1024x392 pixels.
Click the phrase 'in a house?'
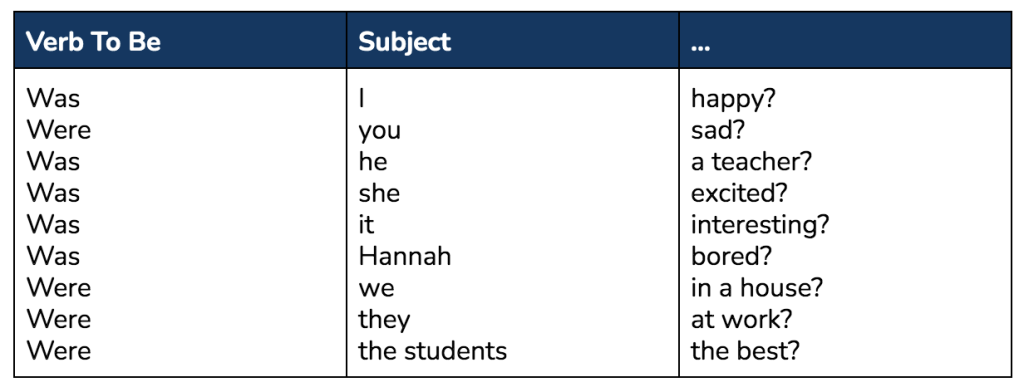(757, 287)
